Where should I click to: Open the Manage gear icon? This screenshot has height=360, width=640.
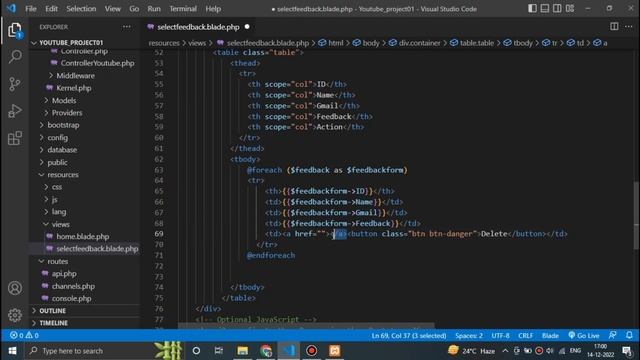click(x=15, y=315)
